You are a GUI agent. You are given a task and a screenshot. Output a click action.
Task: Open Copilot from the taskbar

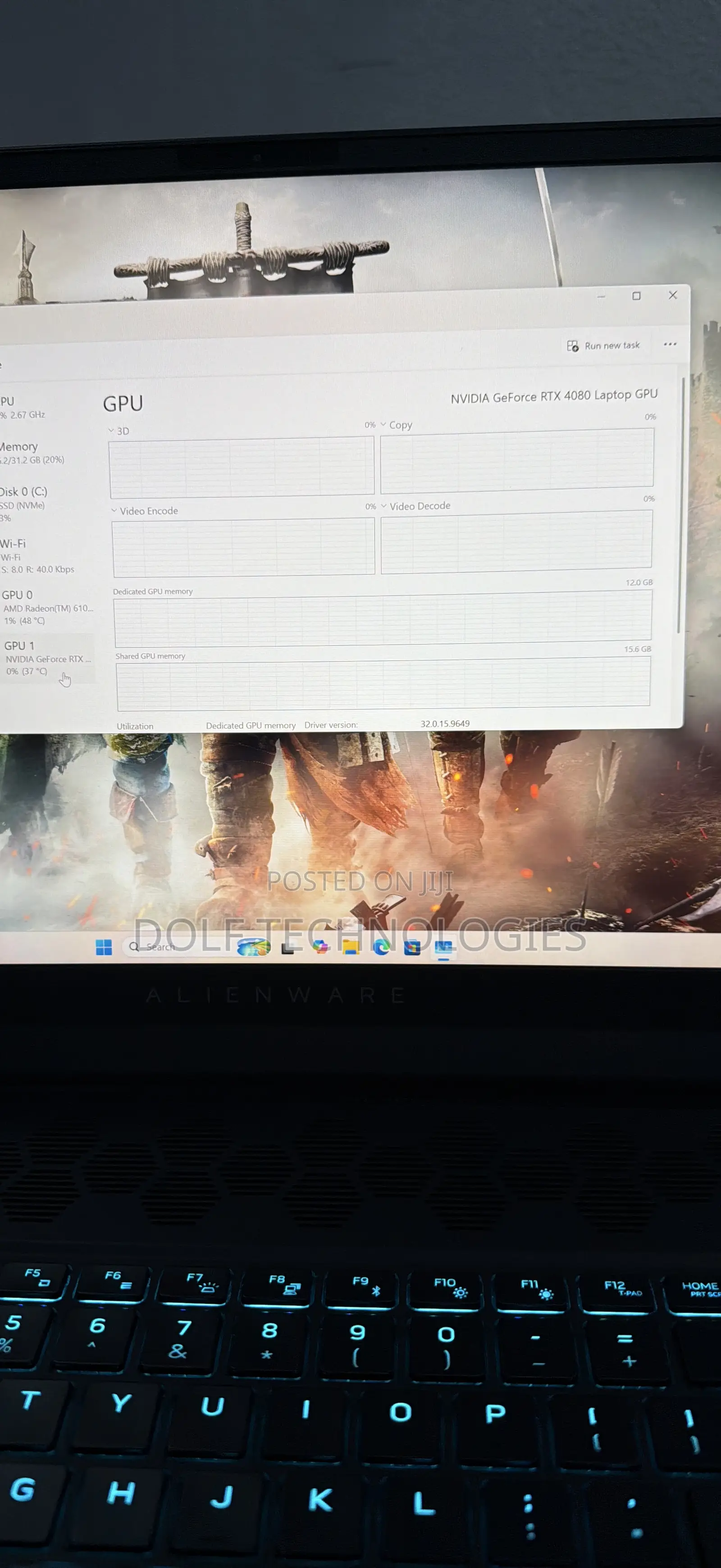[x=319, y=946]
